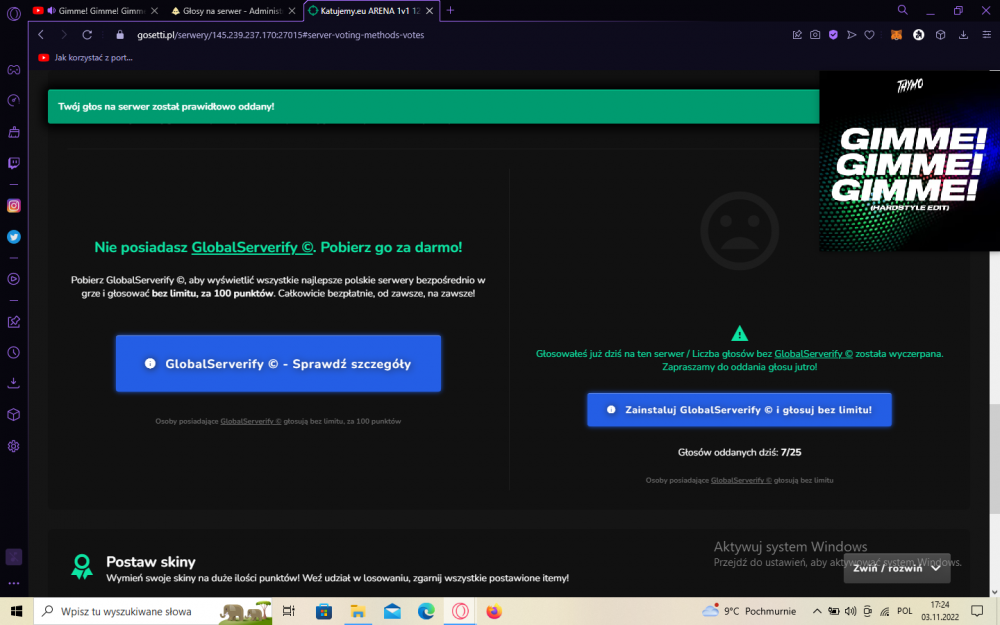Image resolution: width=1000 pixels, height=625 pixels.
Task: Open GX Corner gamepad icon in sidebar
Action: click(x=13, y=70)
